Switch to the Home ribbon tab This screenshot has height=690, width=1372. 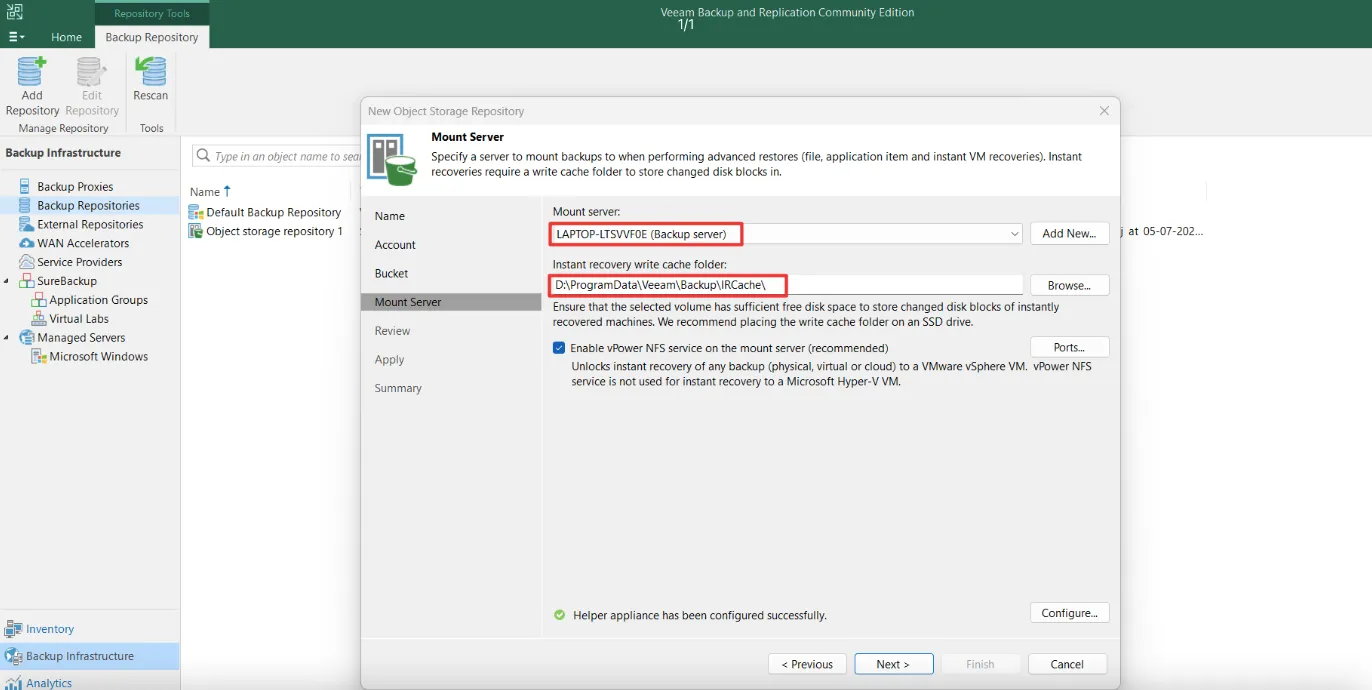pos(66,37)
